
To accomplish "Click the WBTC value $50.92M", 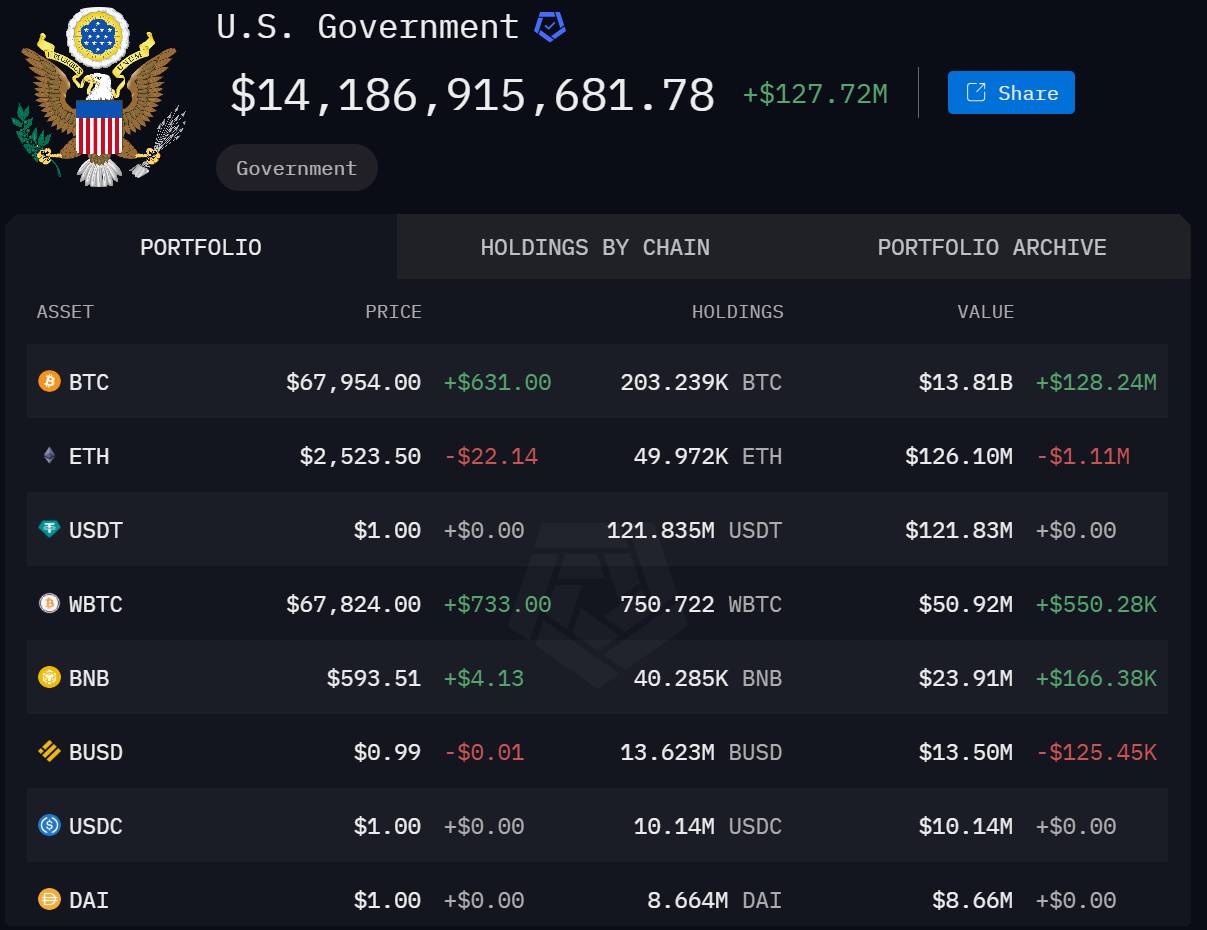I will [x=966, y=604].
